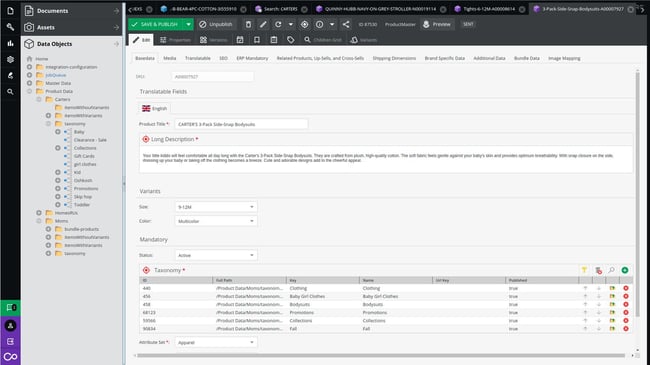Remove the Clothing row with red icon
This screenshot has width=650, height=365.
pos(626,288)
